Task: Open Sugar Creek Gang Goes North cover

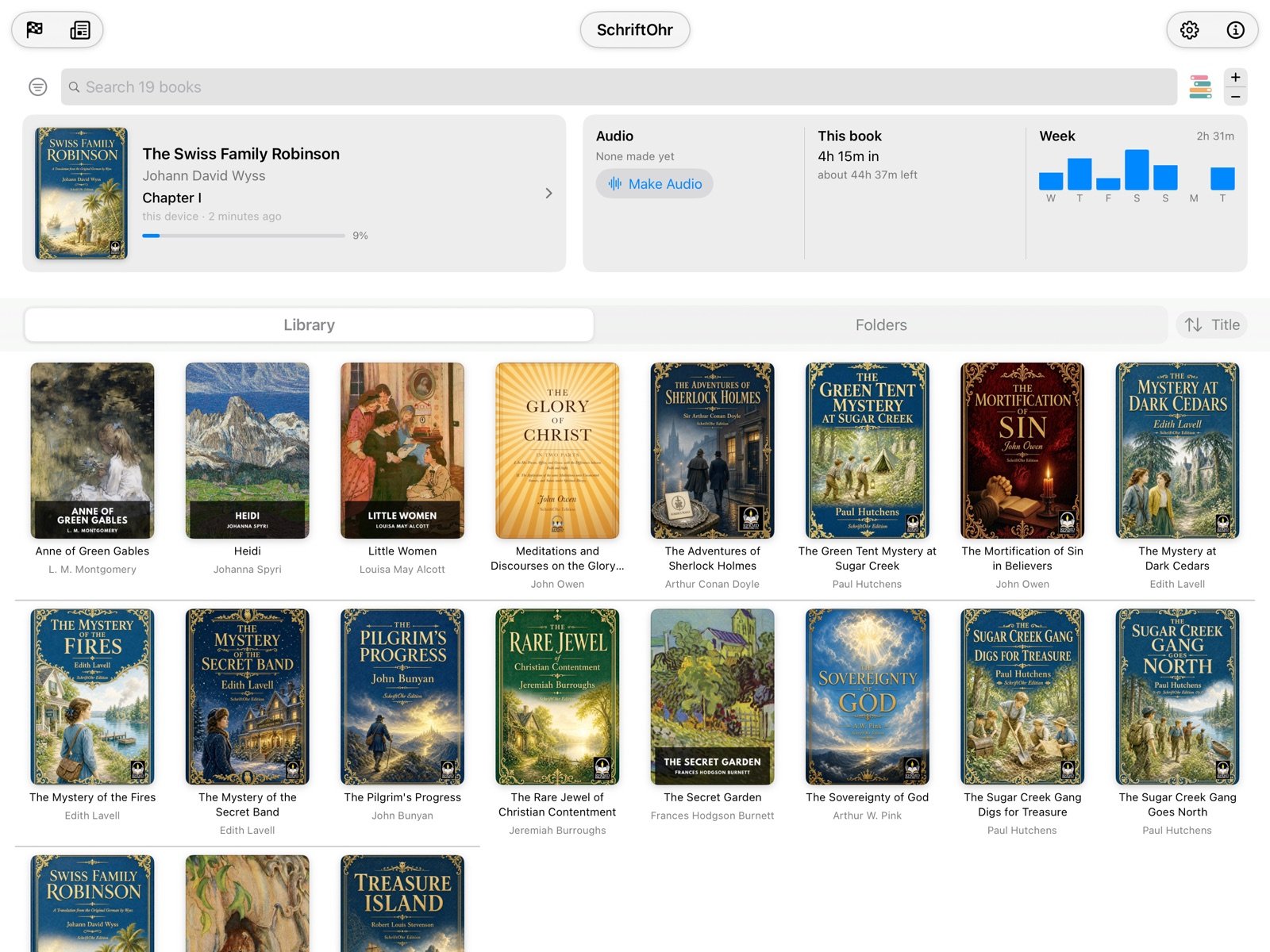Action: tap(1177, 697)
